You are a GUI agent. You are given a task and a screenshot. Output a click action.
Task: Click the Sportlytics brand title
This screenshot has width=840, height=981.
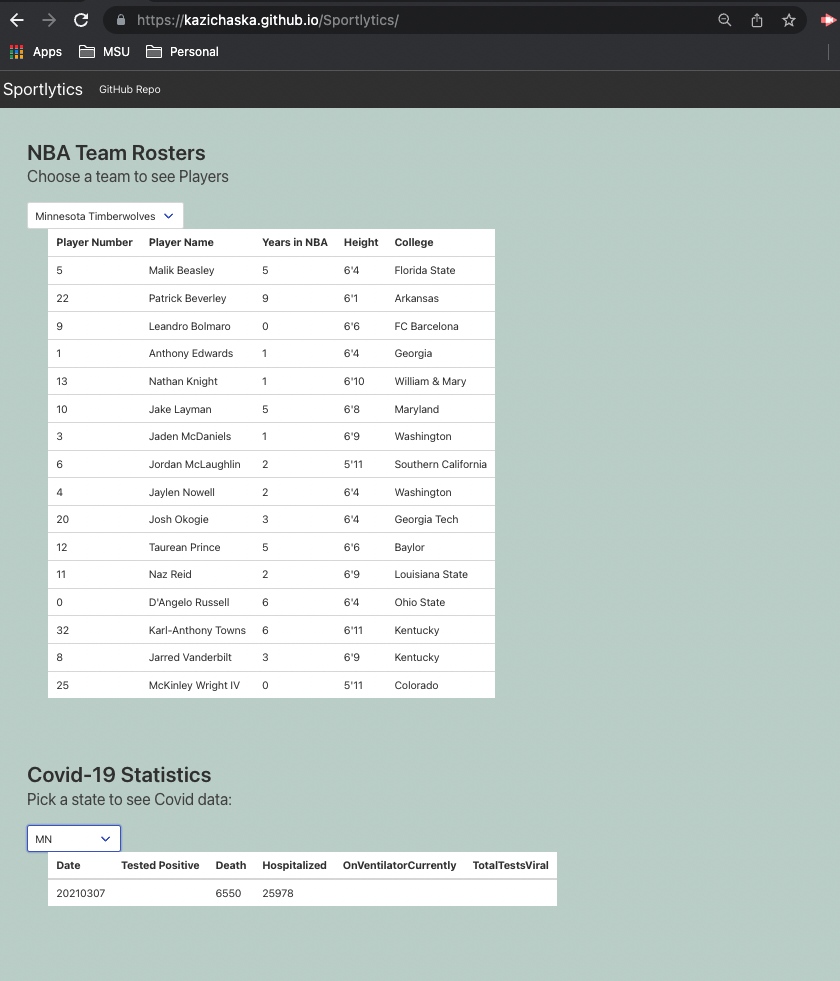click(43, 89)
